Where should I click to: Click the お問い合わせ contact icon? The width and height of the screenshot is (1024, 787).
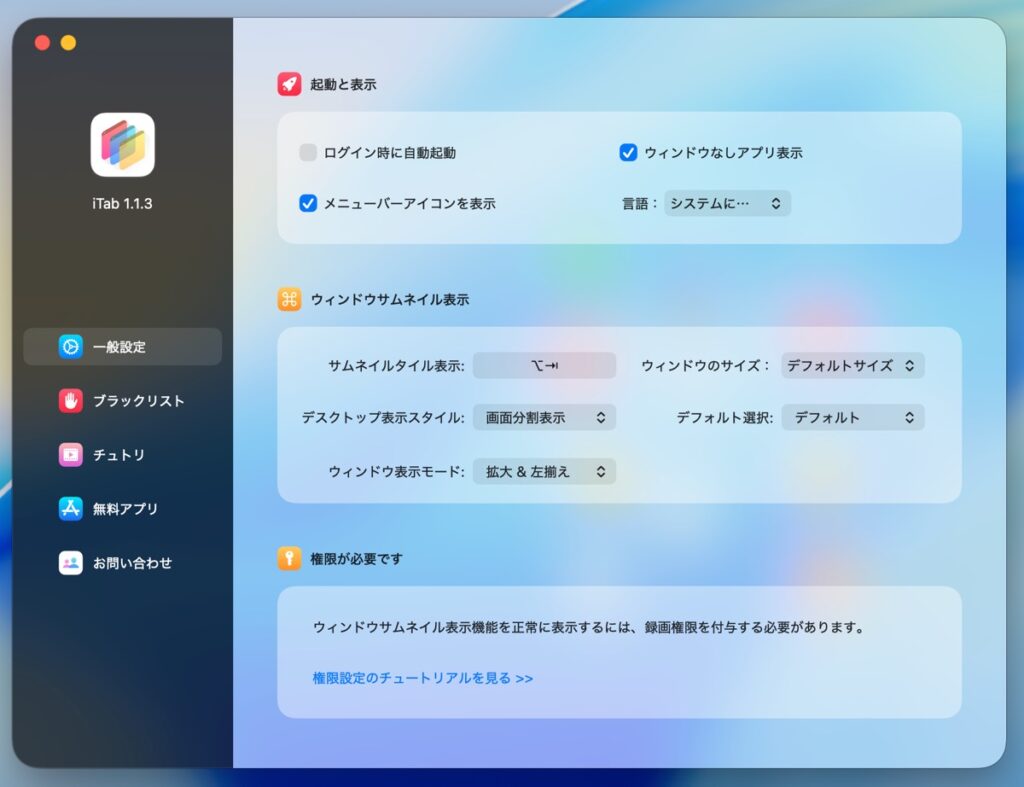[71, 563]
